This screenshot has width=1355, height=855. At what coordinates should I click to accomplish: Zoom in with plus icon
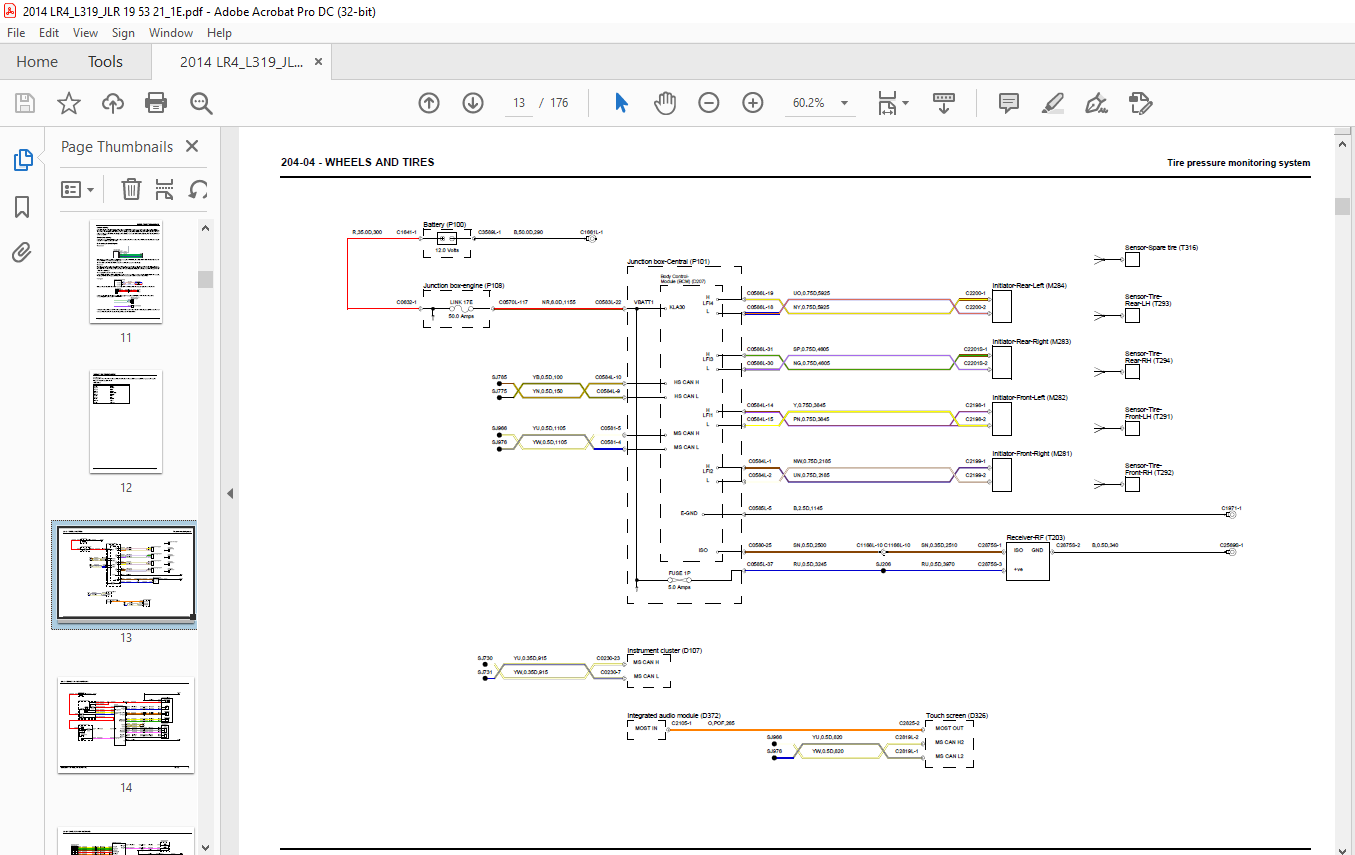753,103
